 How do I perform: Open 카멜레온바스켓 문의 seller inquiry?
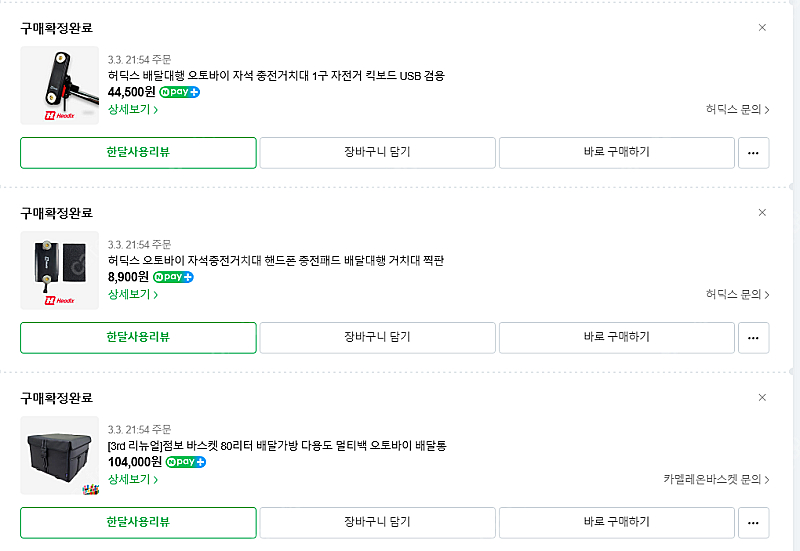(x=716, y=480)
